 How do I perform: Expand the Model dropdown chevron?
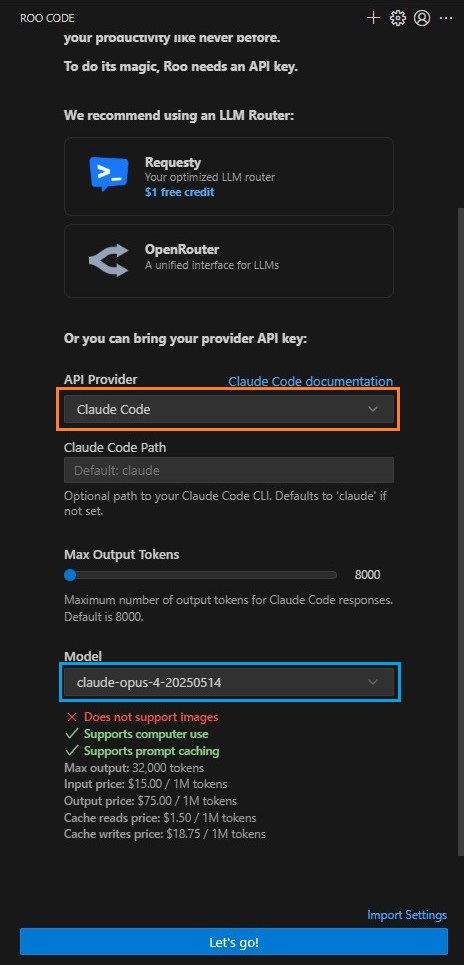coord(373,682)
